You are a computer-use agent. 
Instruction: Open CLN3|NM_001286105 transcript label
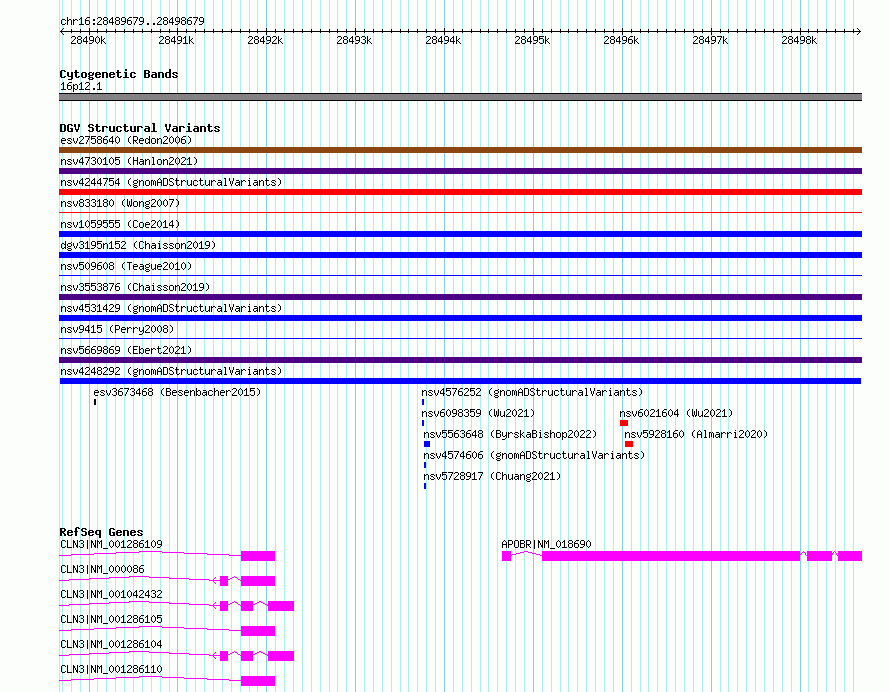[111, 619]
